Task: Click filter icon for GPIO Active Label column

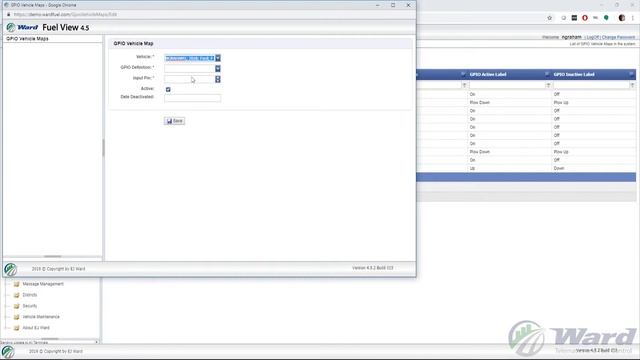Action: point(548,85)
